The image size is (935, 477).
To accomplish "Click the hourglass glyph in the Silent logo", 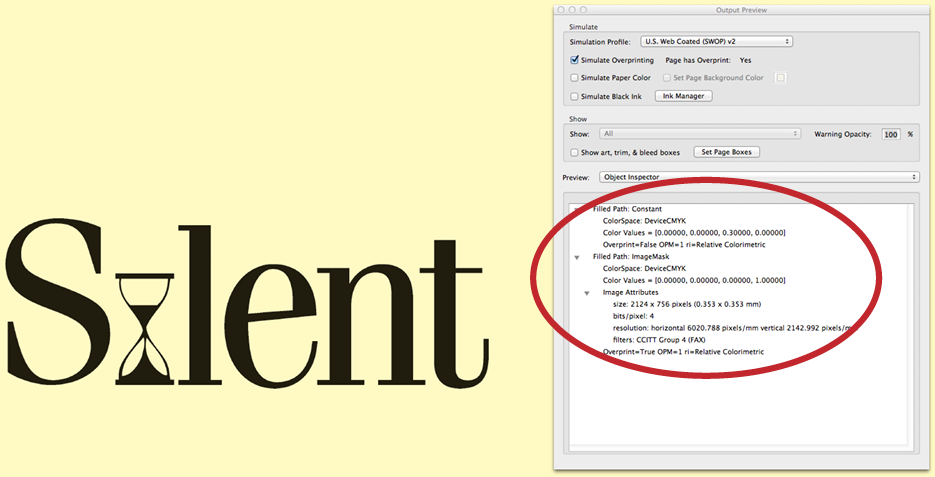I will (145, 329).
